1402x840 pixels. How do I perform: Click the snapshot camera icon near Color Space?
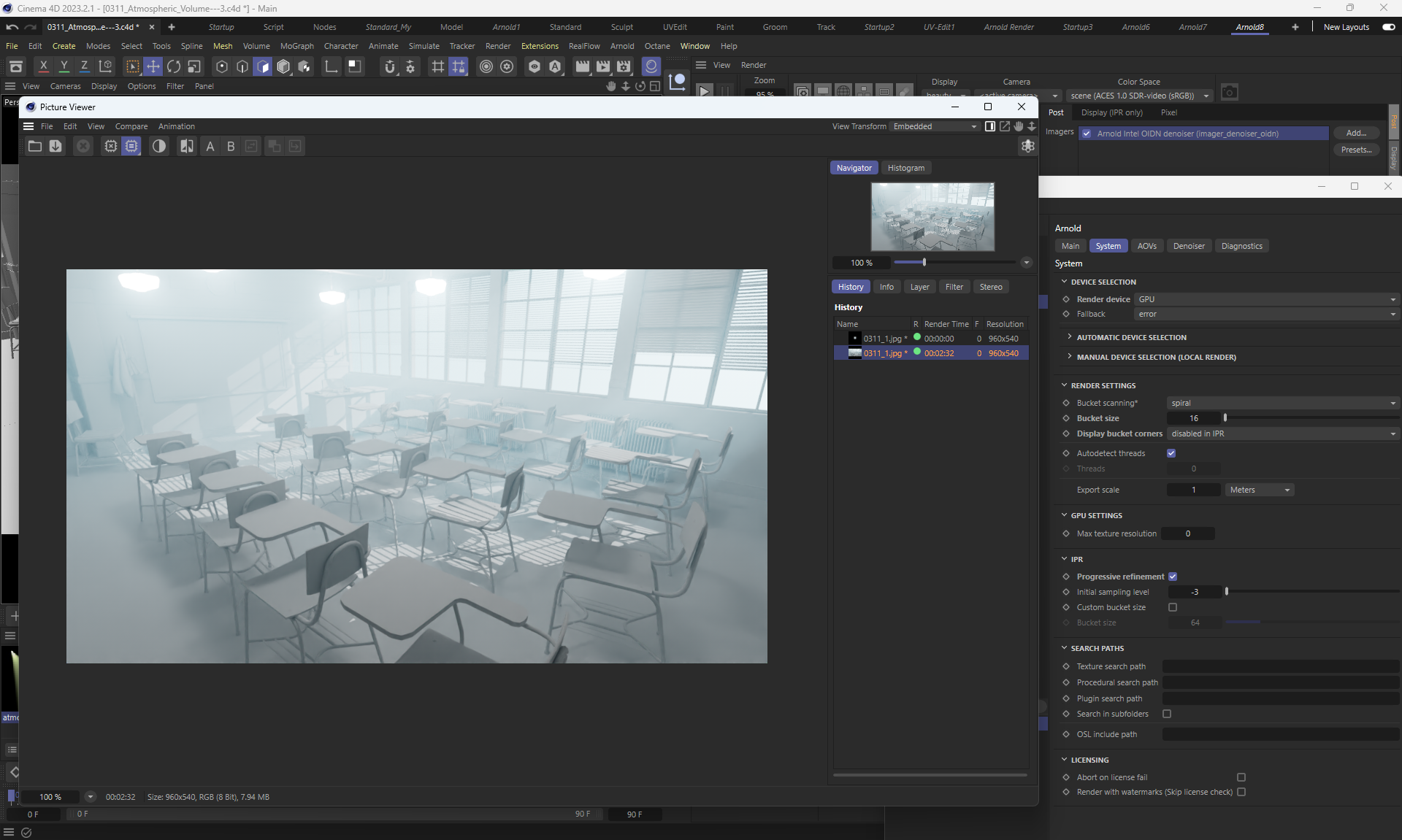click(1230, 93)
